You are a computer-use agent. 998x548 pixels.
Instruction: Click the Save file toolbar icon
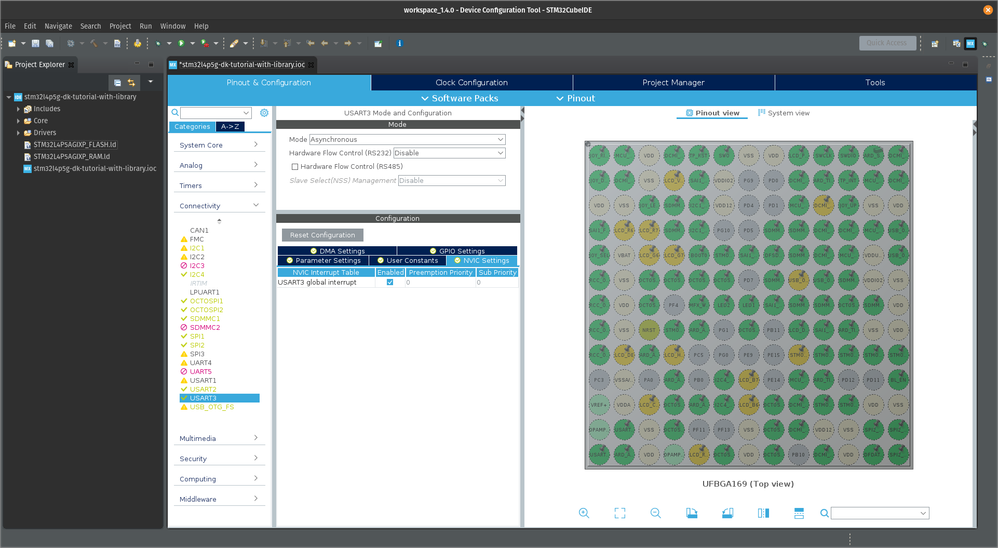click(36, 43)
